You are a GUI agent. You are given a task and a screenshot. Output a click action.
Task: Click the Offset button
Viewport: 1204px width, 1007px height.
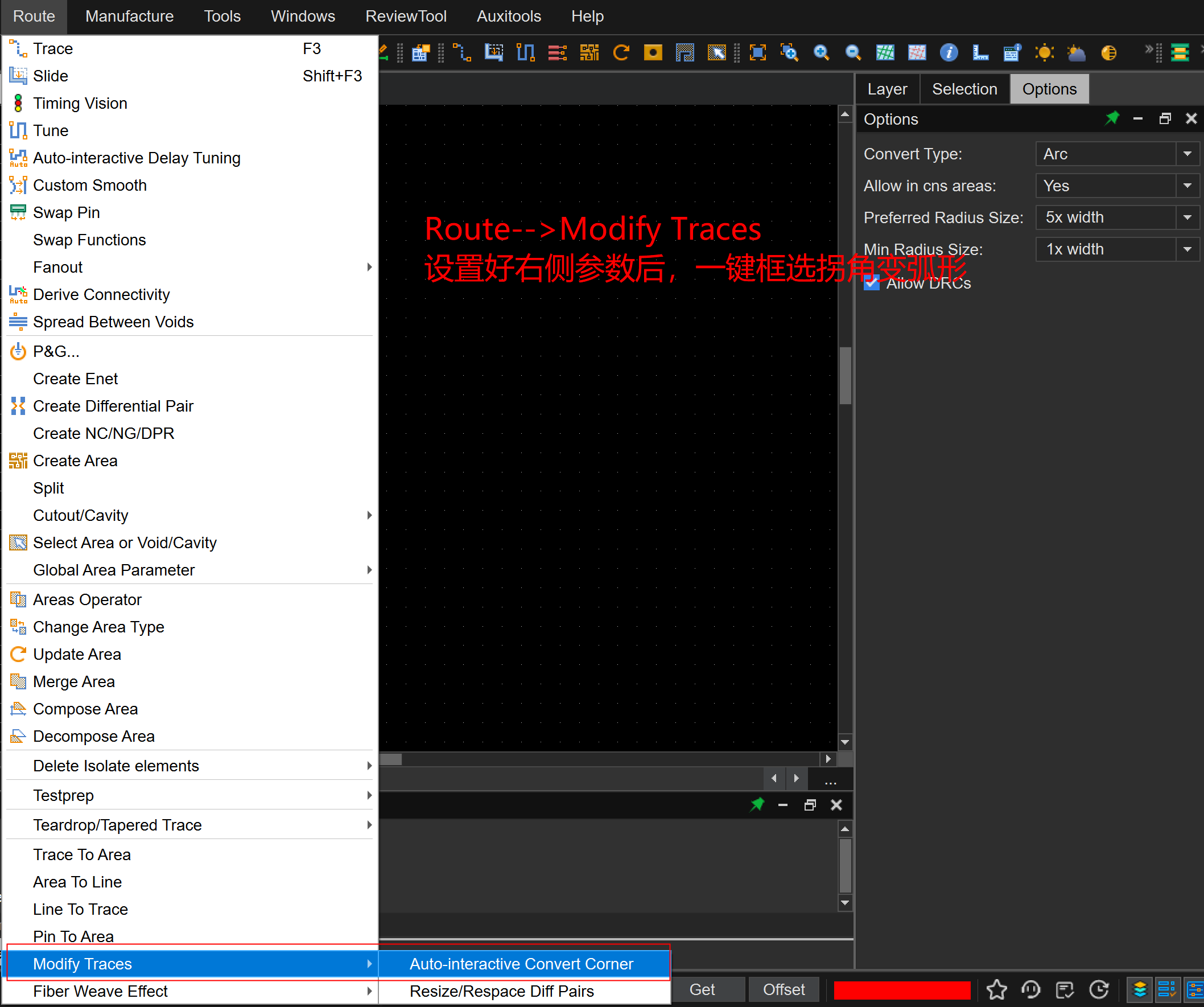pyautogui.click(x=783, y=990)
